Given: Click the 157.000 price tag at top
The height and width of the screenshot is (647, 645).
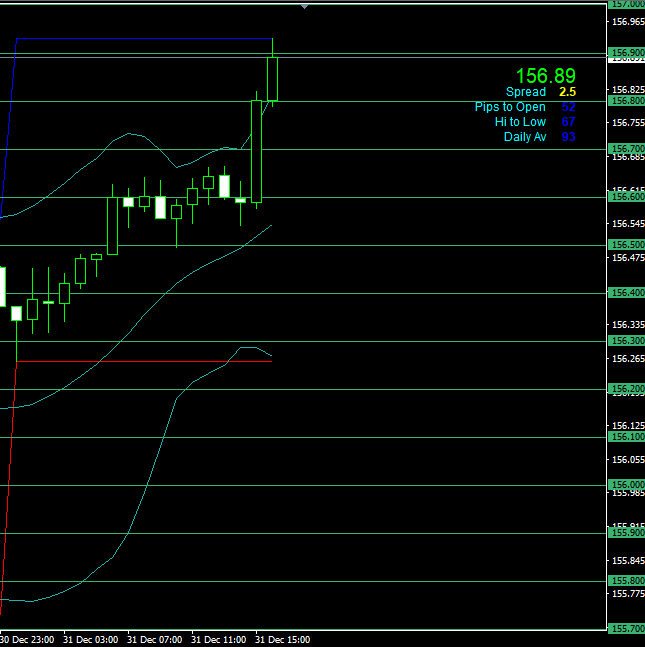Looking at the screenshot, I should pos(626,5).
